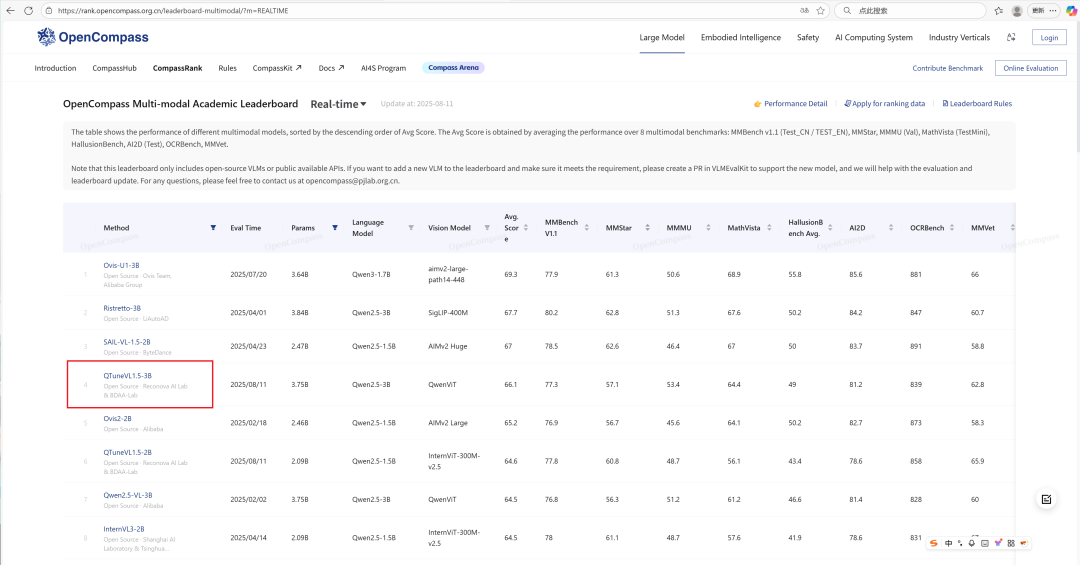Open Sogou voice input microphone
This screenshot has width=1080, height=565.
972,543
